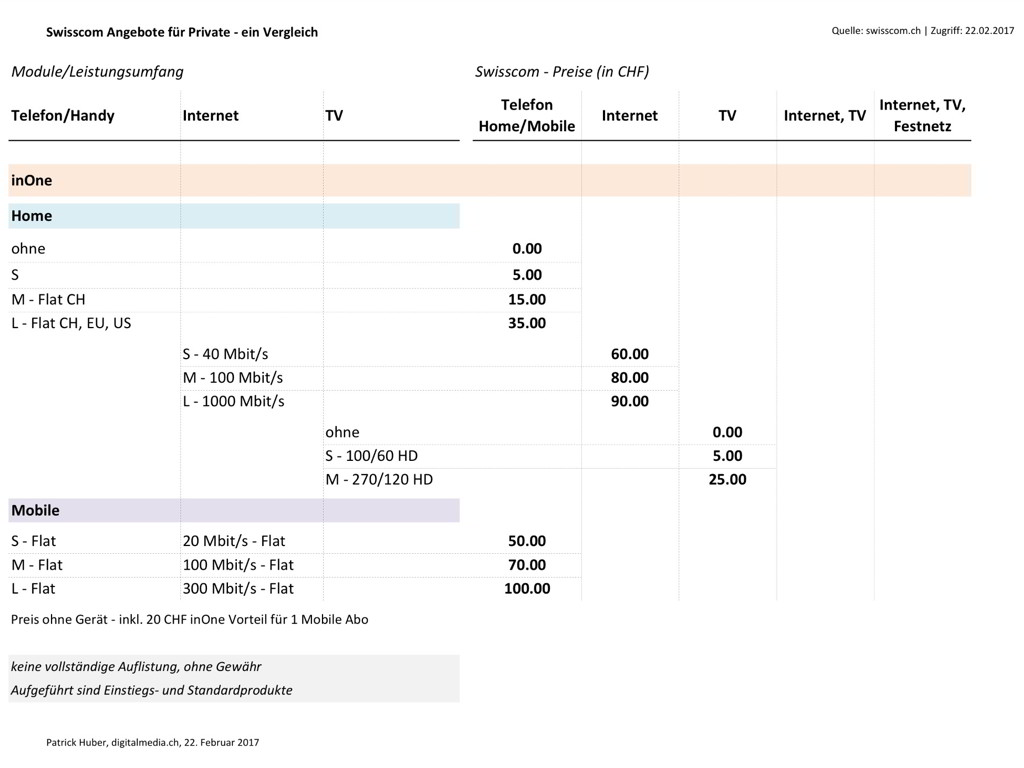This screenshot has height=768, width=1024.
Task: Click the price '100.00'
Action: (x=527, y=588)
